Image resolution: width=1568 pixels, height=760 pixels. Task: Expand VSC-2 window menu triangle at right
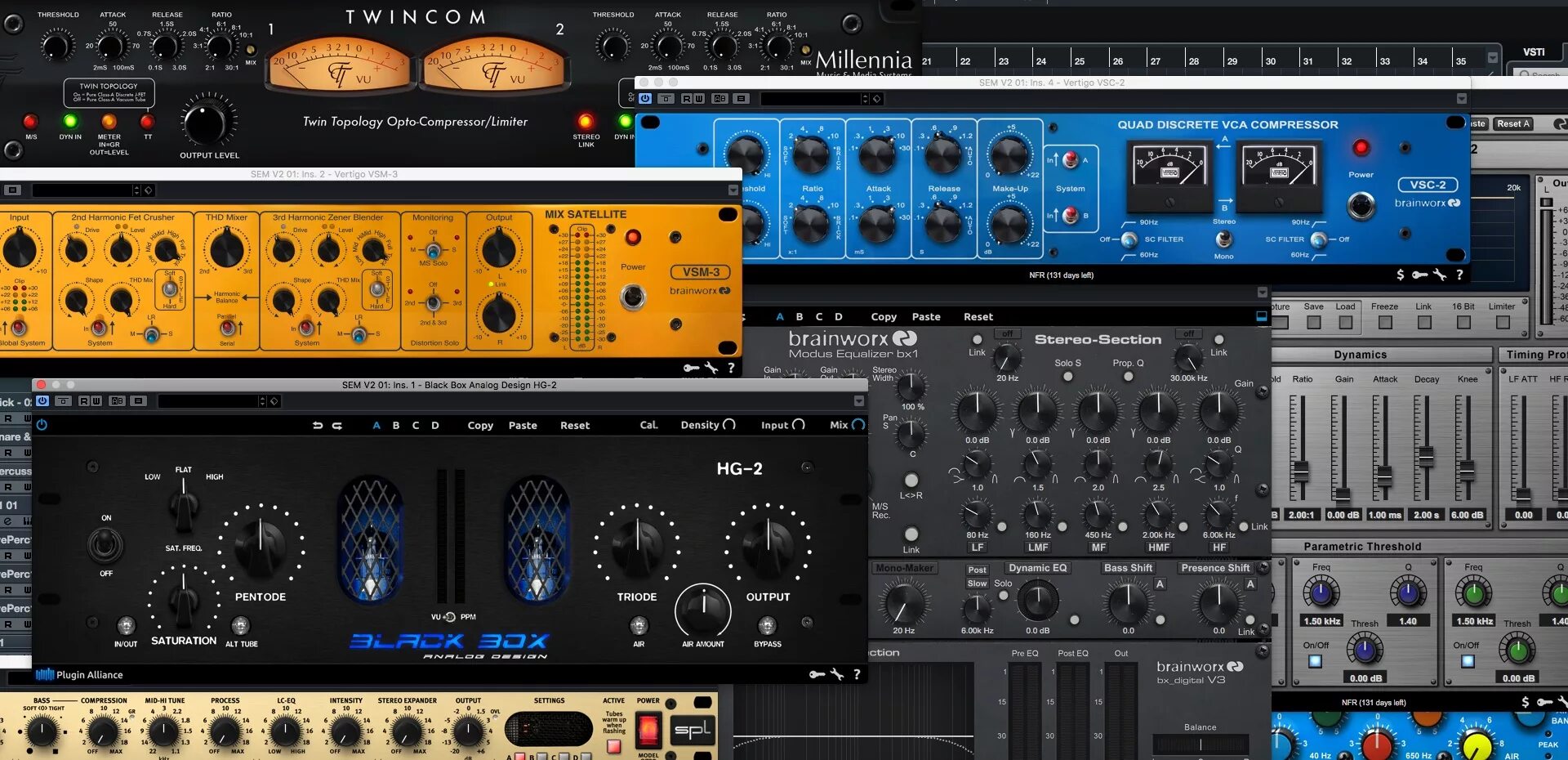1461,98
